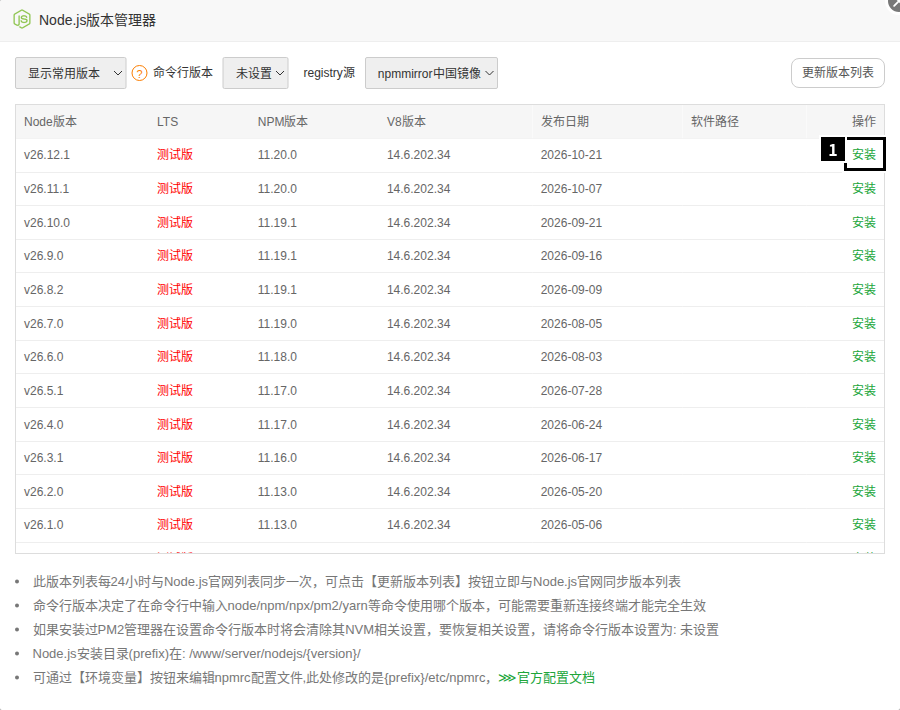Click release date 2026-08-05
The image size is (900, 710).
(x=571, y=324)
